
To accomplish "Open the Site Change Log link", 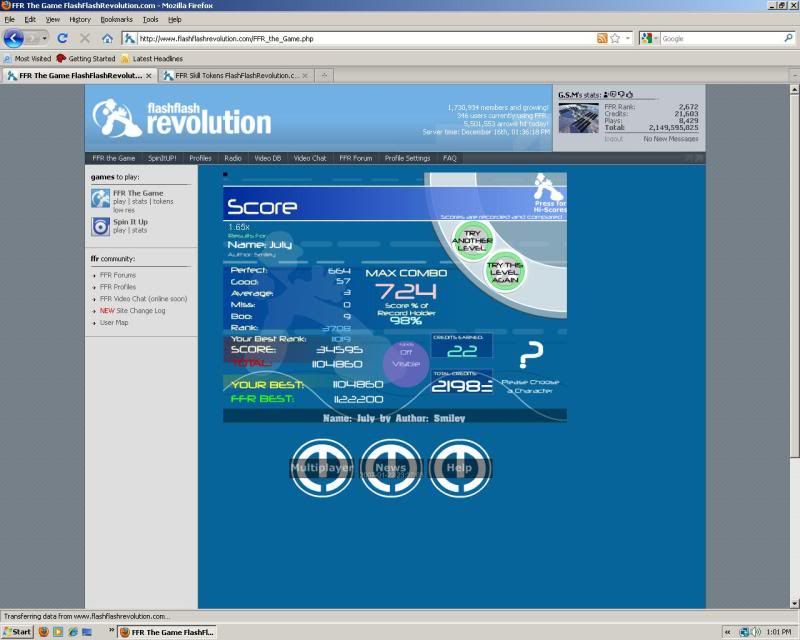I will (x=133, y=310).
